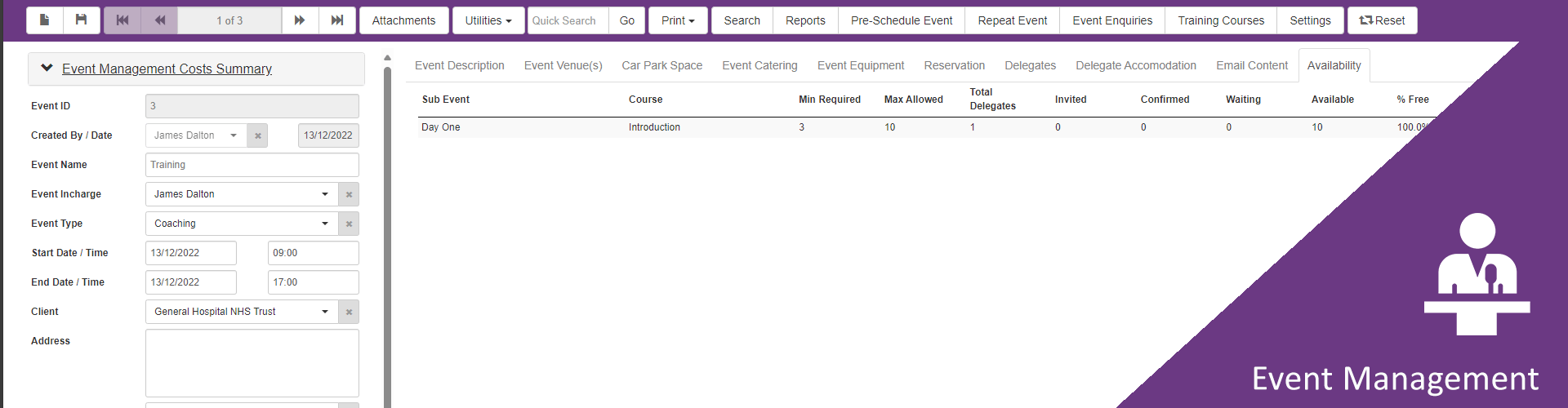Open Event Management Costs Summary link
This screenshot has width=1568, height=408.
coord(167,69)
